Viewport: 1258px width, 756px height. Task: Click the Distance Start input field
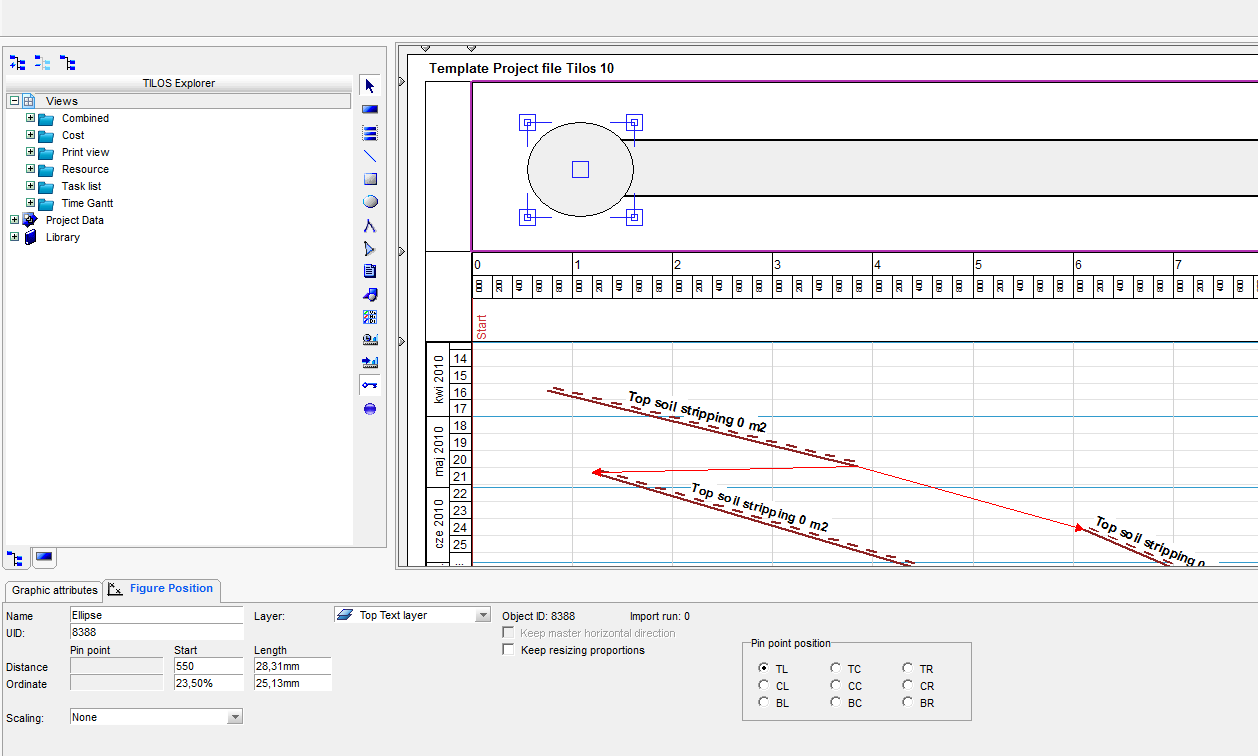tap(207, 666)
